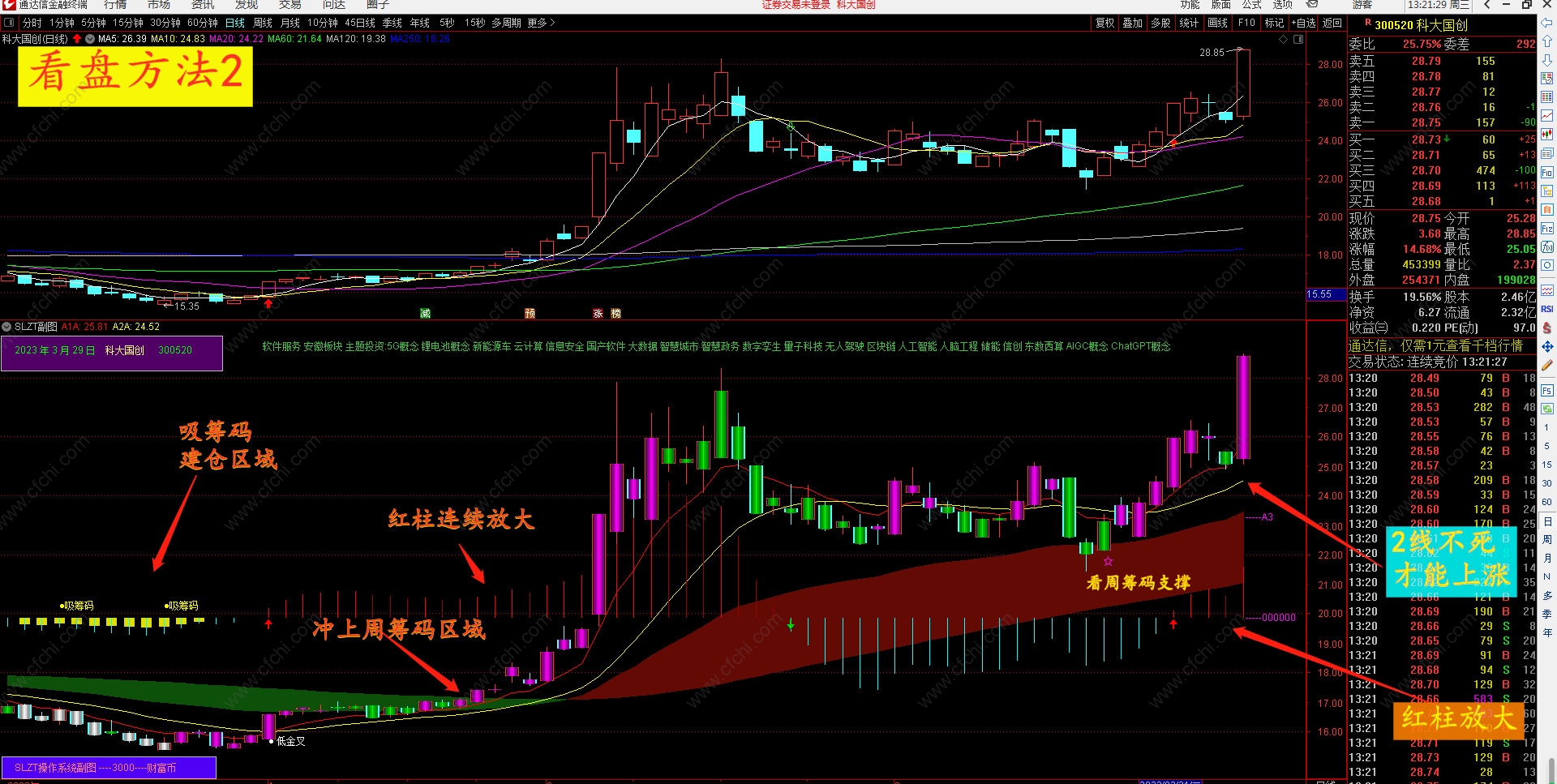Click the 游客 guest account label
The height and width of the screenshot is (784, 1557).
tap(1362, 5)
